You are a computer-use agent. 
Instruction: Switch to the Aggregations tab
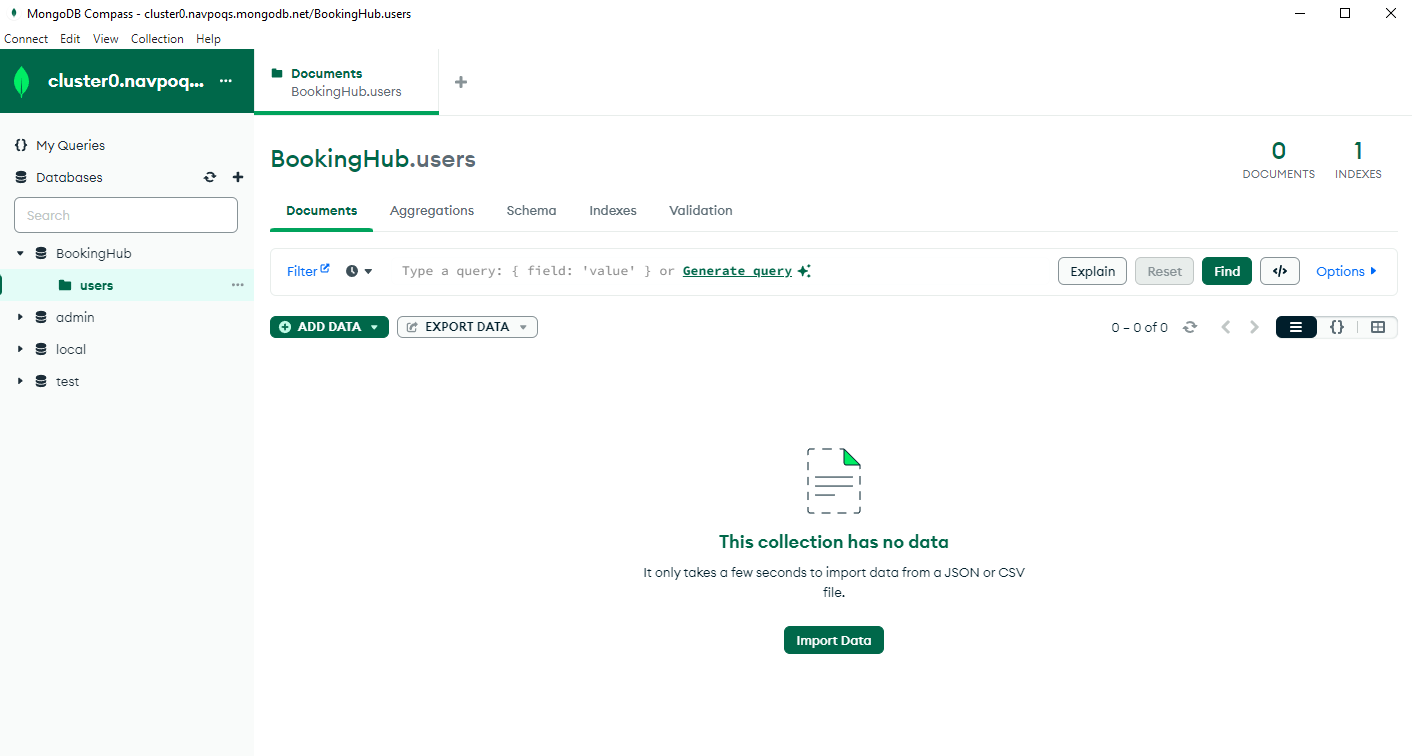(432, 211)
